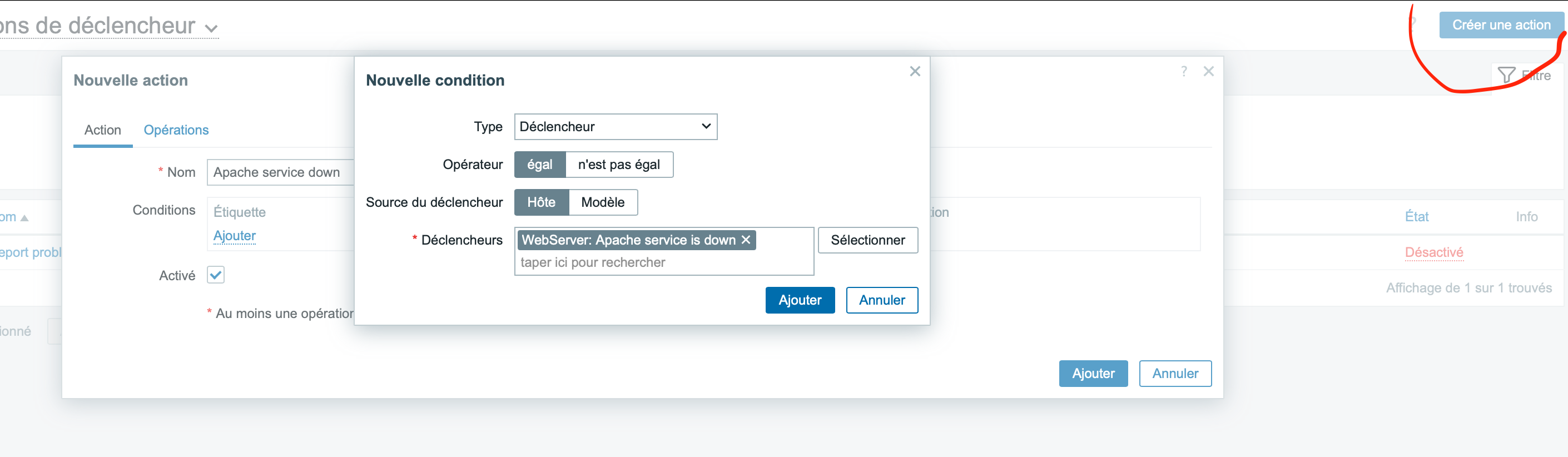This screenshot has height=457, width=1568.
Task: Choose the n'est pas égal operator
Action: [x=618, y=165]
